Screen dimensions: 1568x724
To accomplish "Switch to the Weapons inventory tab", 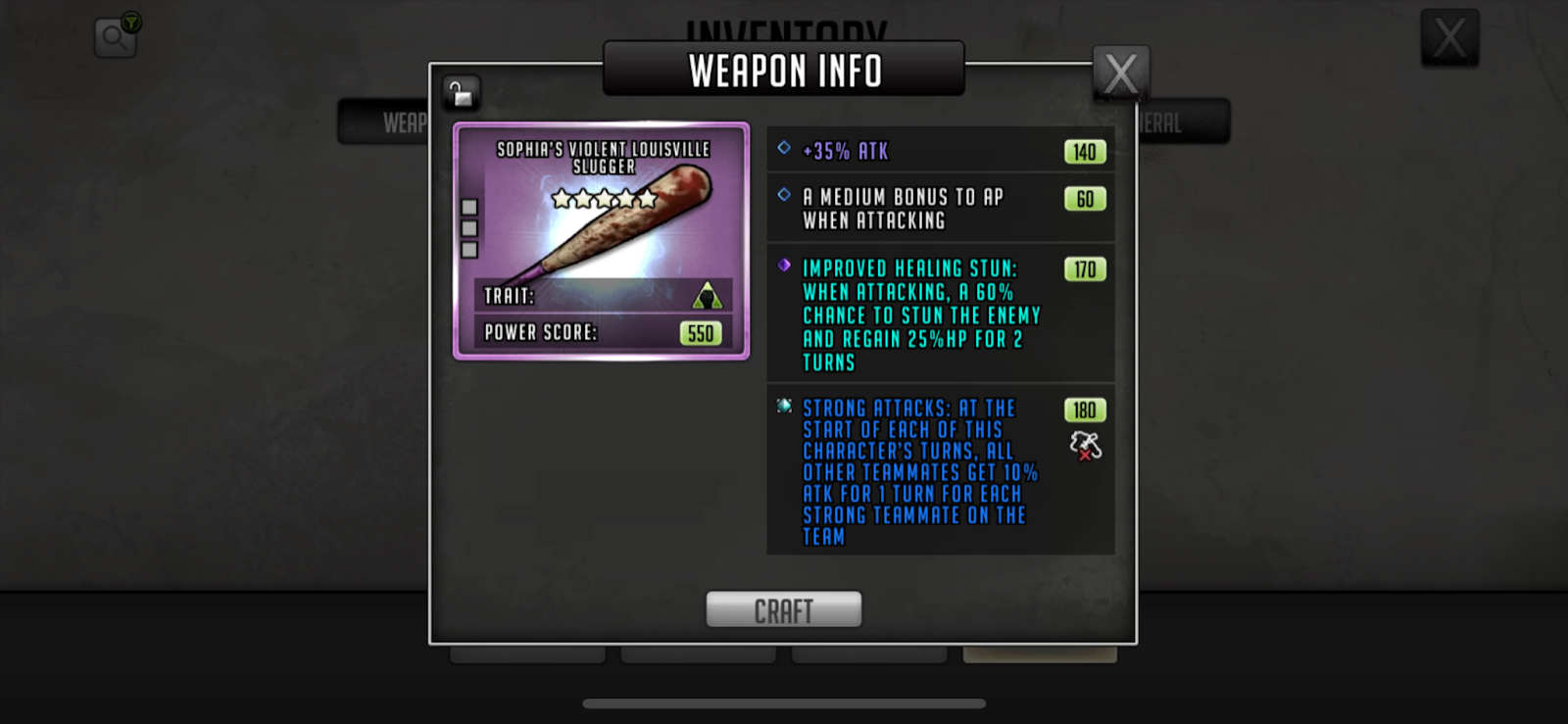I will coord(384,122).
